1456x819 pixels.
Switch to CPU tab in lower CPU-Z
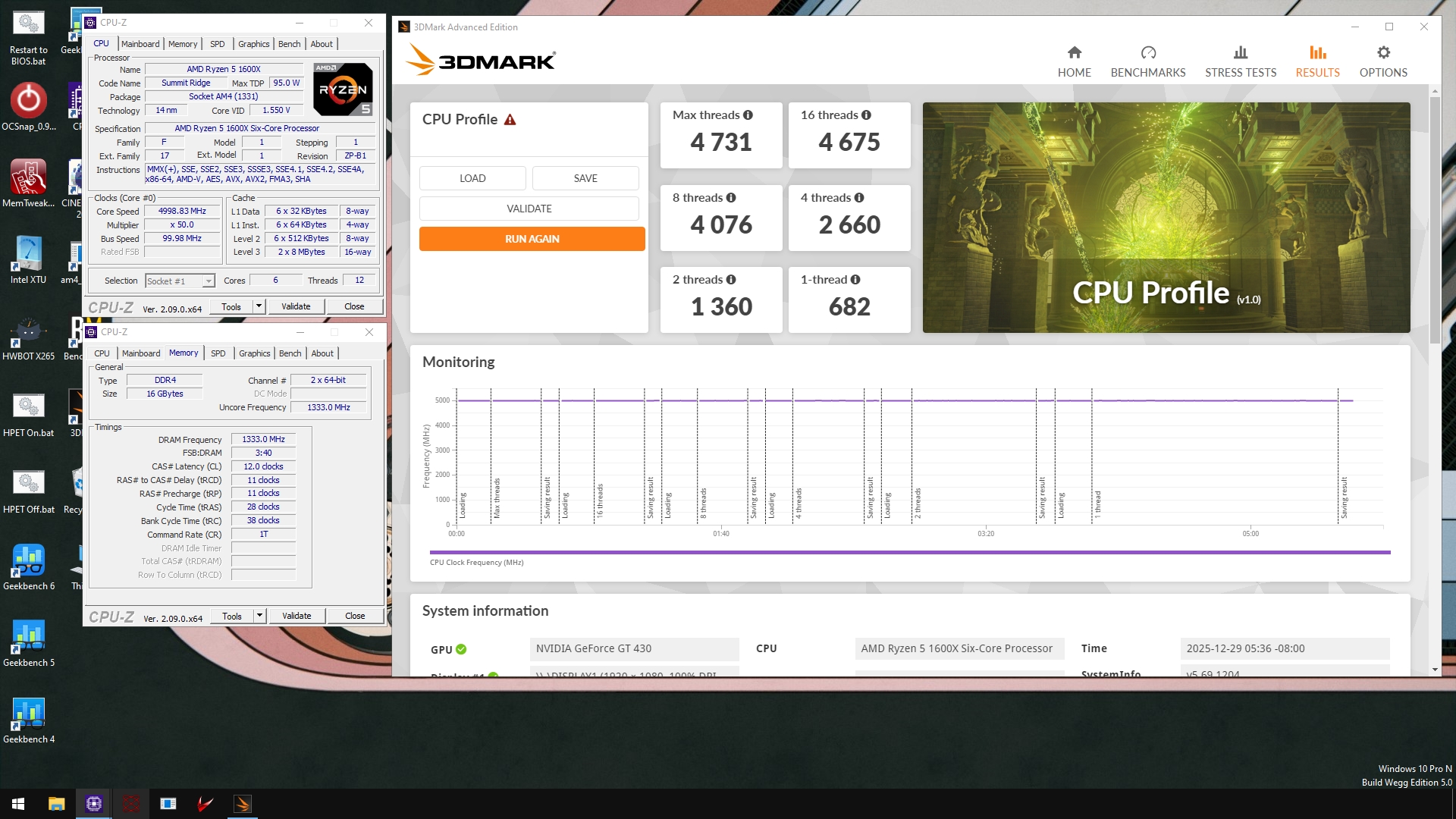[x=102, y=353]
